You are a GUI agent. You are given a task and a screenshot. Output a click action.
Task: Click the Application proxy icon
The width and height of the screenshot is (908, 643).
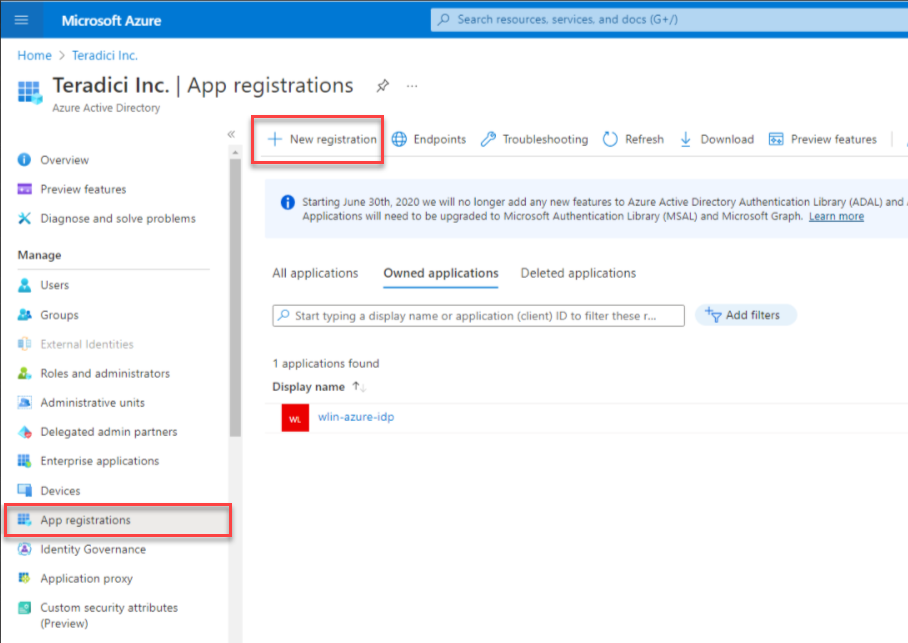[x=24, y=578]
